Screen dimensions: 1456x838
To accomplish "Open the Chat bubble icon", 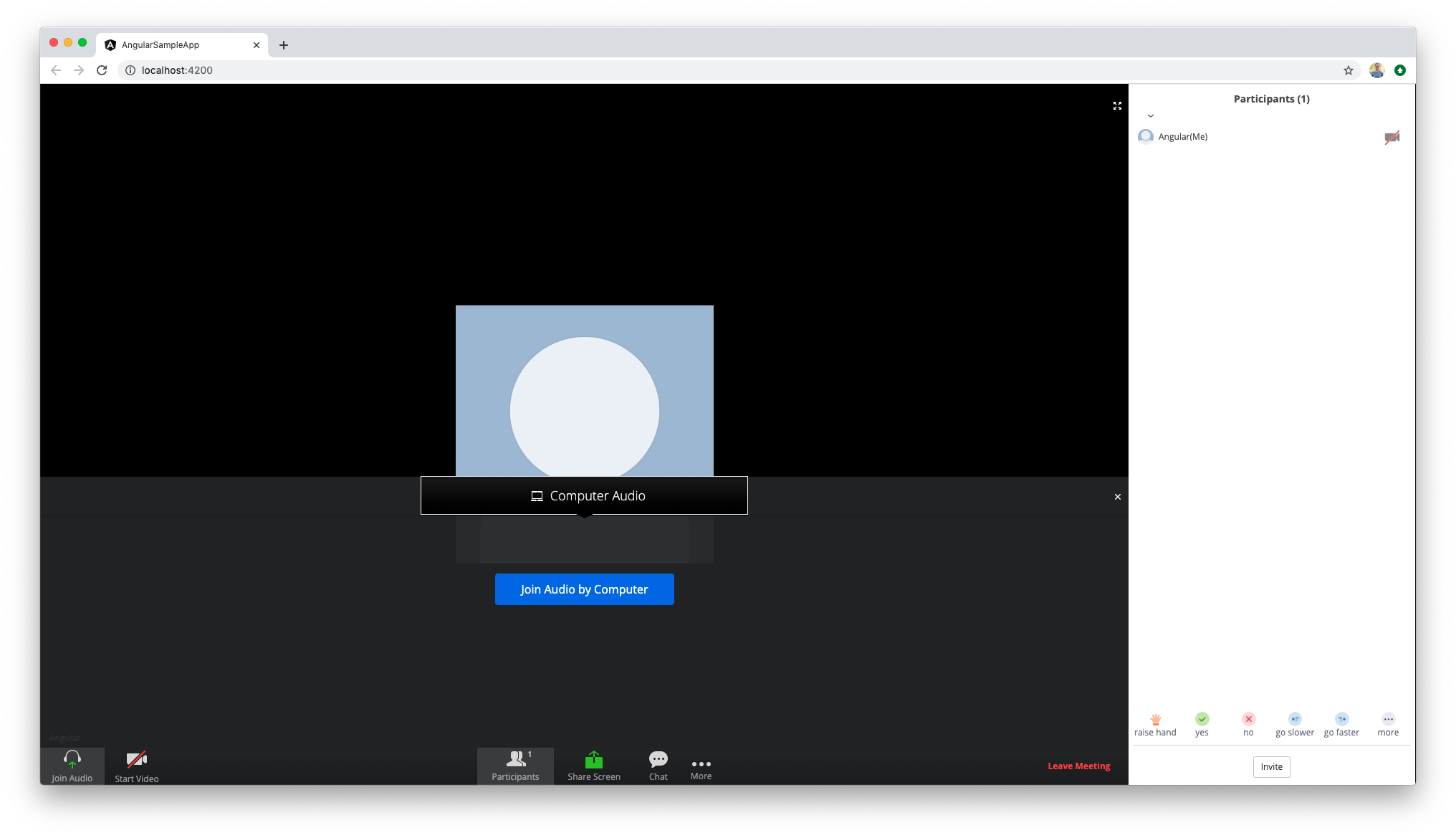I will (x=658, y=759).
